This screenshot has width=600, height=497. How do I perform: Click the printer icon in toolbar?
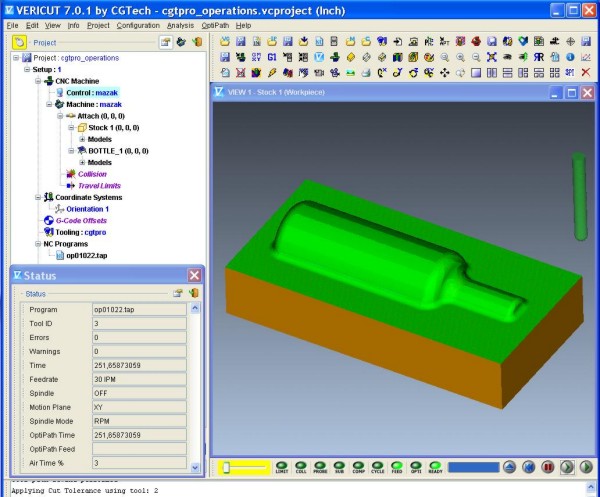366,72
